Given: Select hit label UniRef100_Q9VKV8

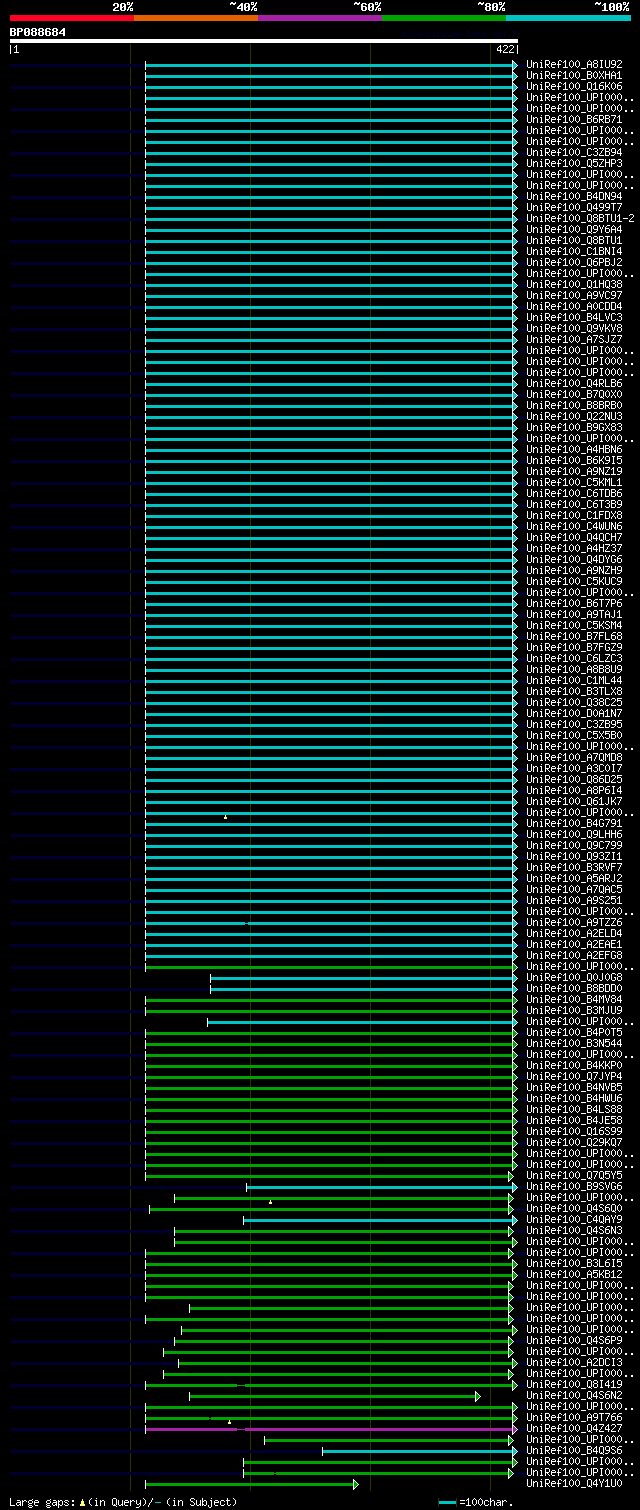Looking at the screenshot, I should [574, 329].
